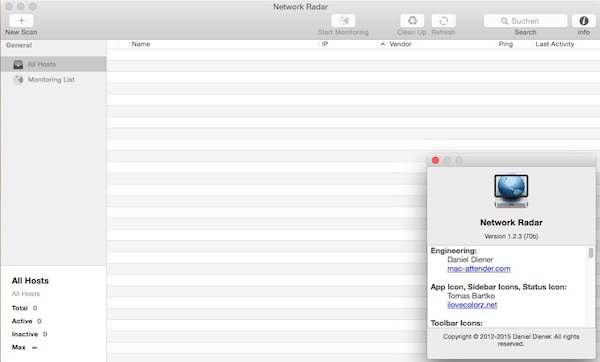Open the ilovecolorz.net link
The height and width of the screenshot is (362, 600).
coord(472,305)
